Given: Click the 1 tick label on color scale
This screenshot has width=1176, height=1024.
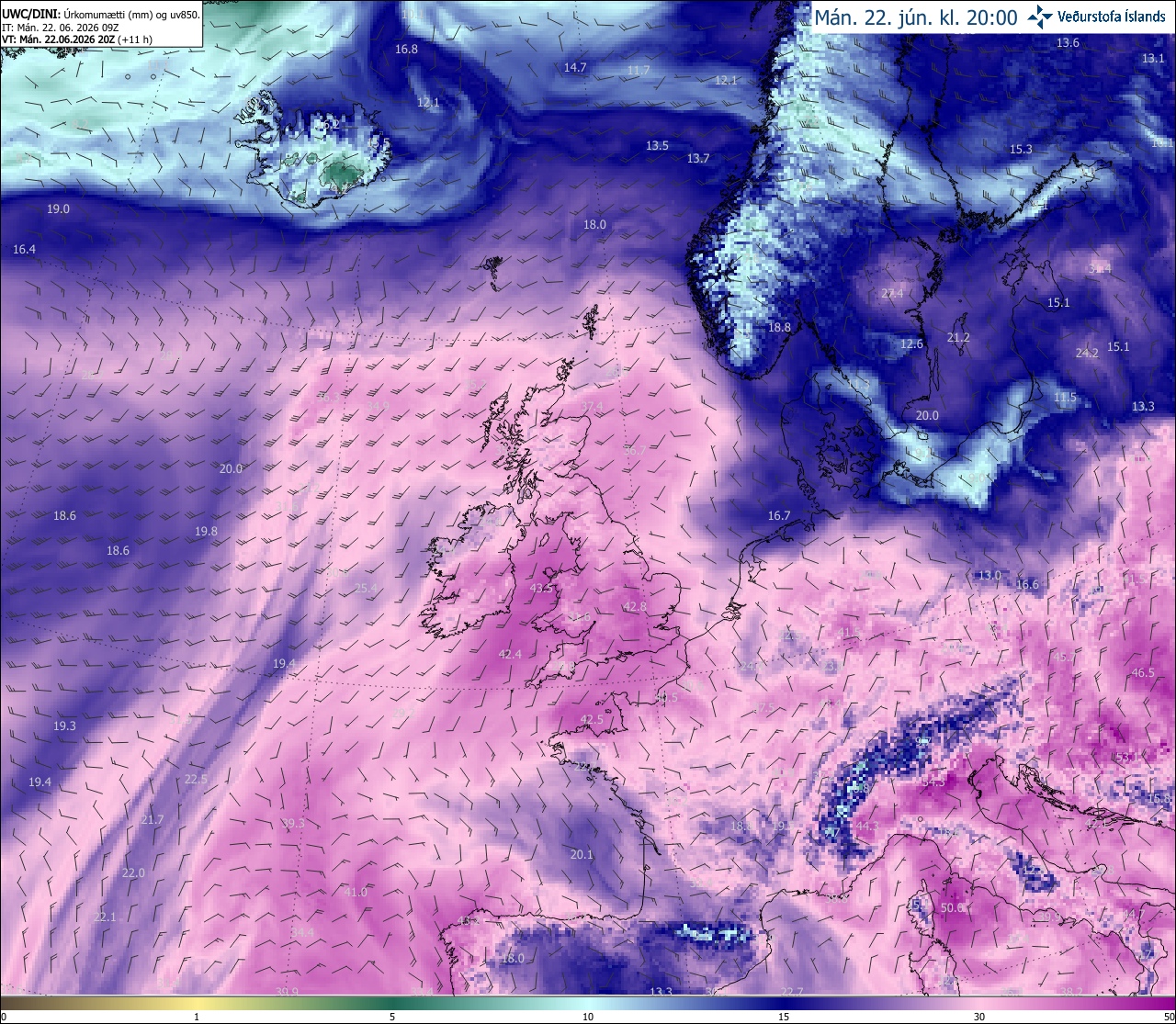Looking at the screenshot, I should 197,1017.
